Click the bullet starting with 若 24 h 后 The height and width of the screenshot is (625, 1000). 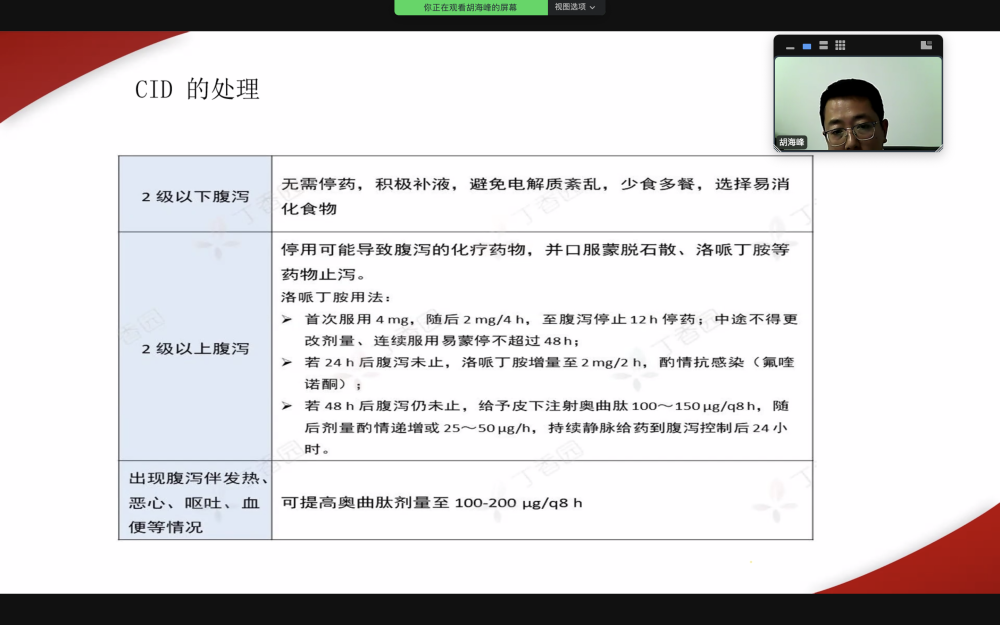tap(540, 372)
